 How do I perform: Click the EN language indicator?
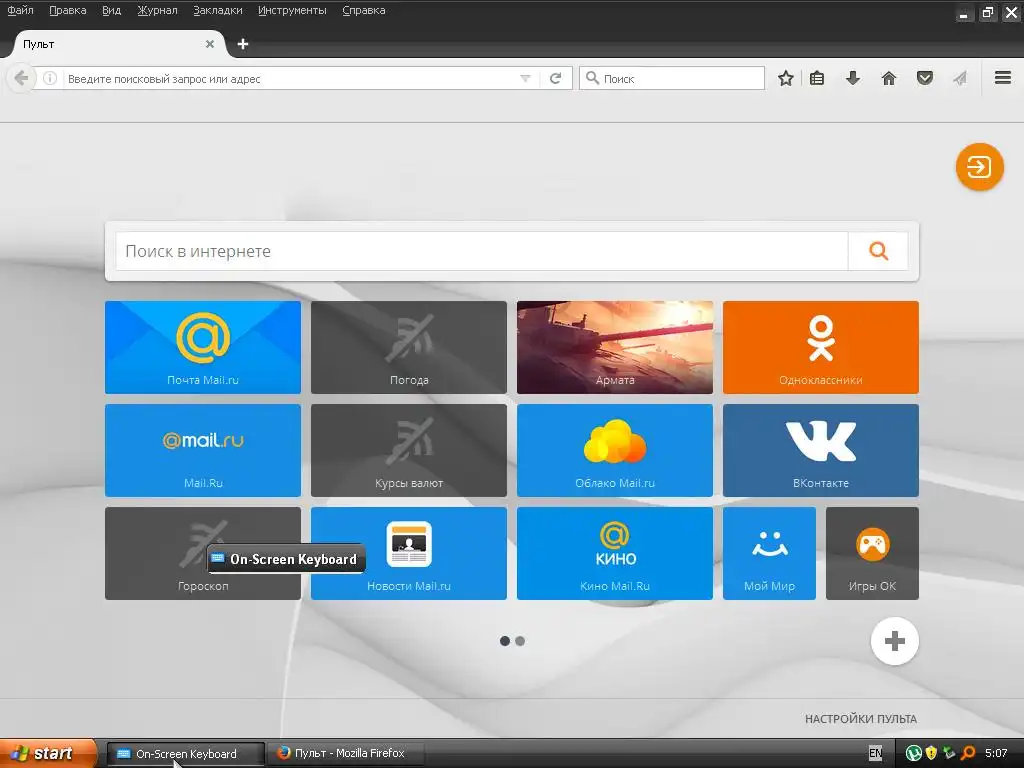(x=875, y=754)
